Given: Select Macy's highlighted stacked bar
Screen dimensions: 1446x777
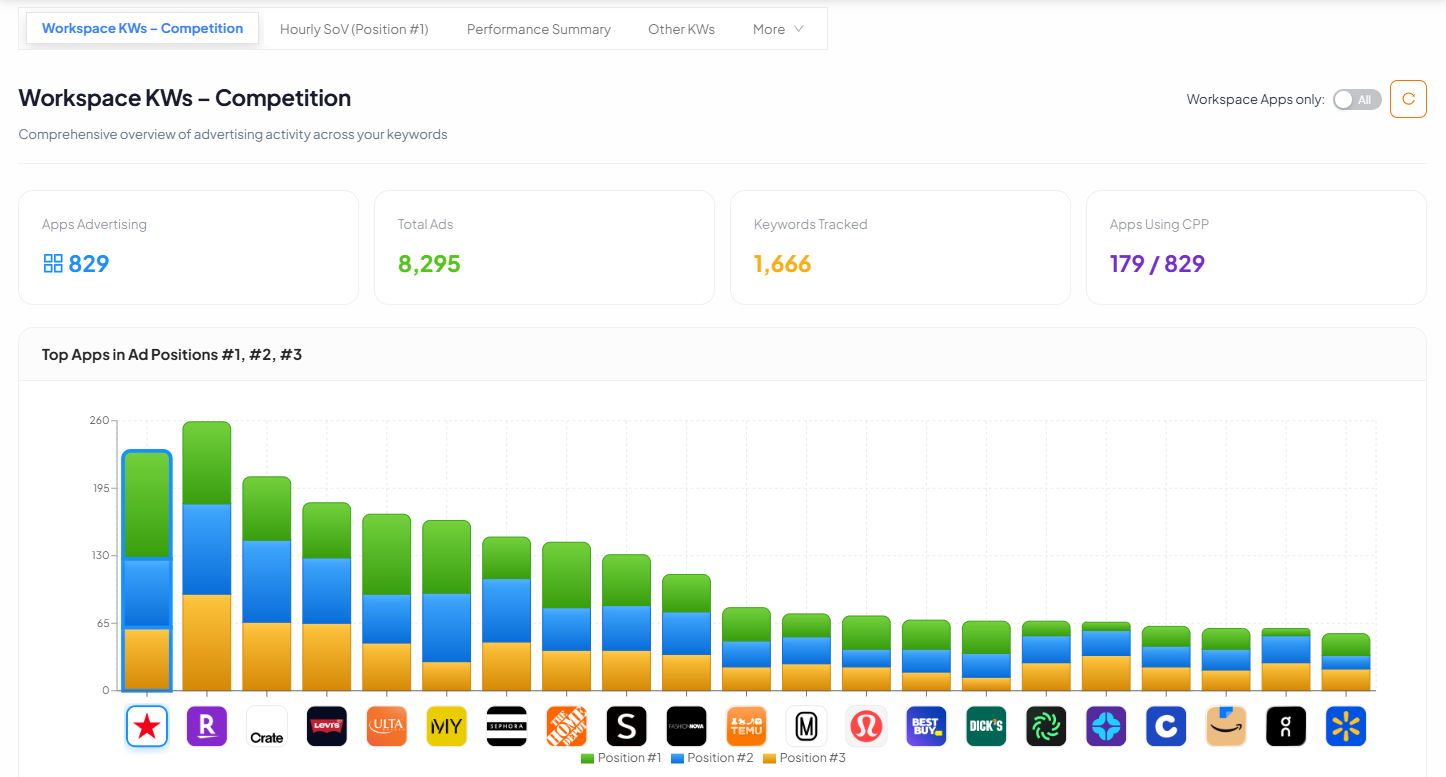Looking at the screenshot, I should point(147,570).
